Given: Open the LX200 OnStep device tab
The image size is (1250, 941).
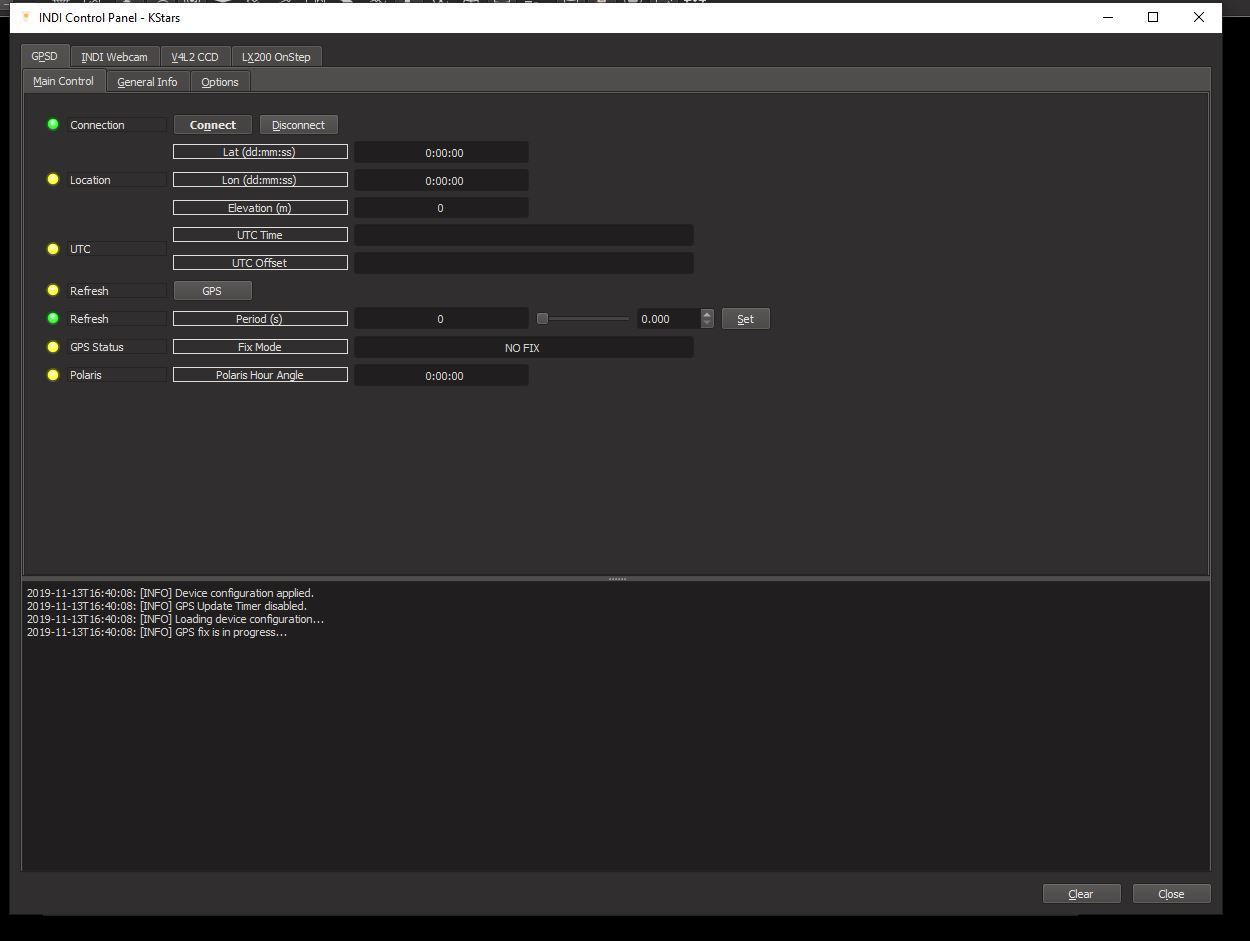Looking at the screenshot, I should [x=276, y=57].
